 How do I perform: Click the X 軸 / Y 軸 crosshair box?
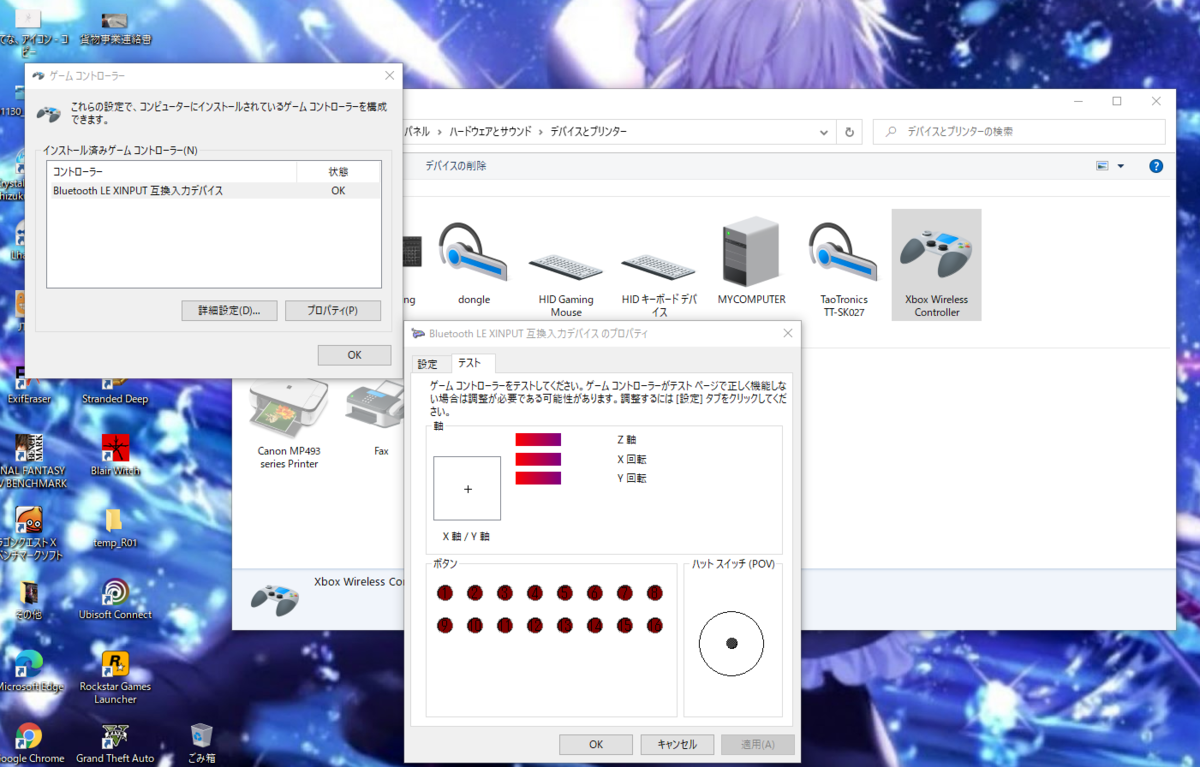467,488
